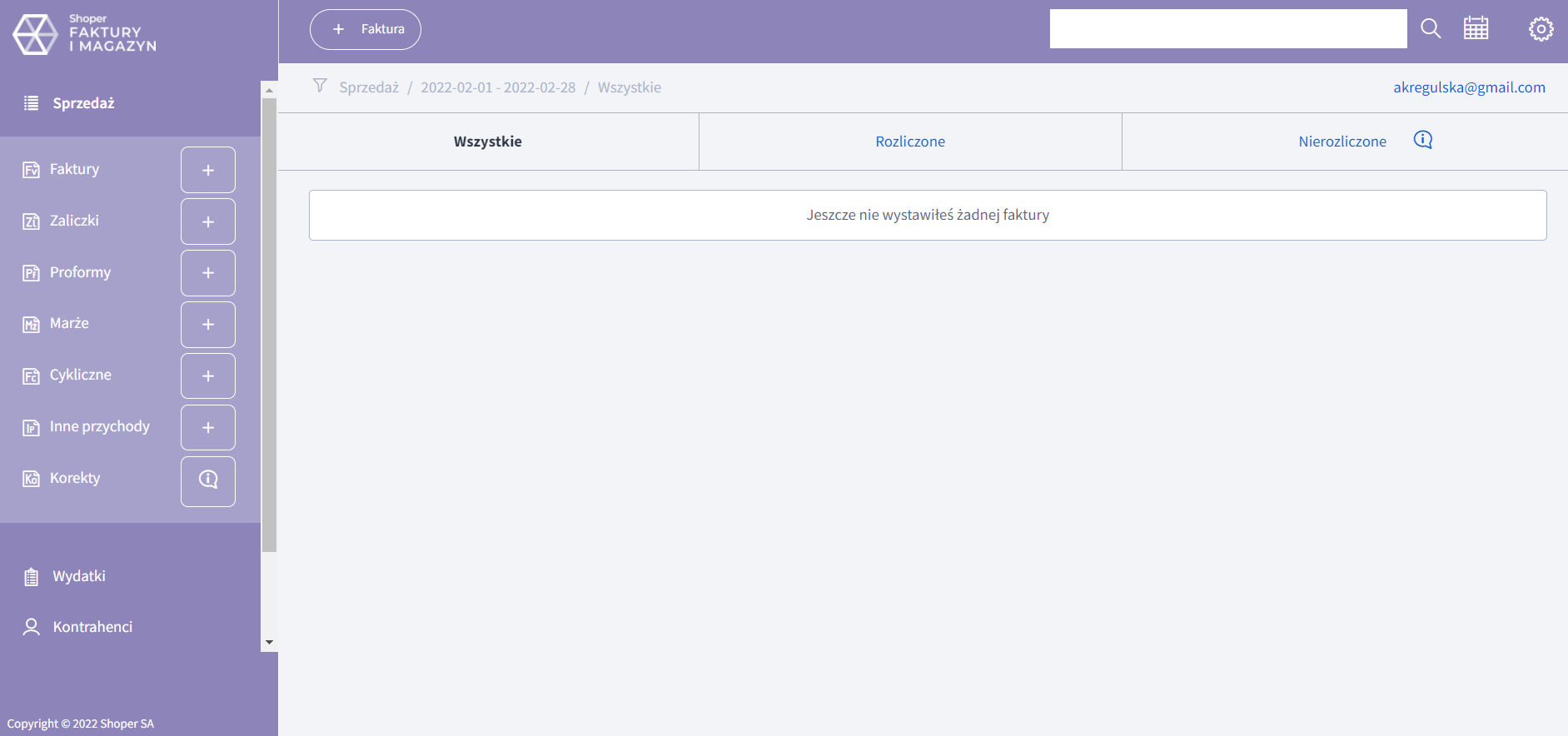This screenshot has height=736, width=1568.
Task: Focus the search input field
Action: point(1227,29)
